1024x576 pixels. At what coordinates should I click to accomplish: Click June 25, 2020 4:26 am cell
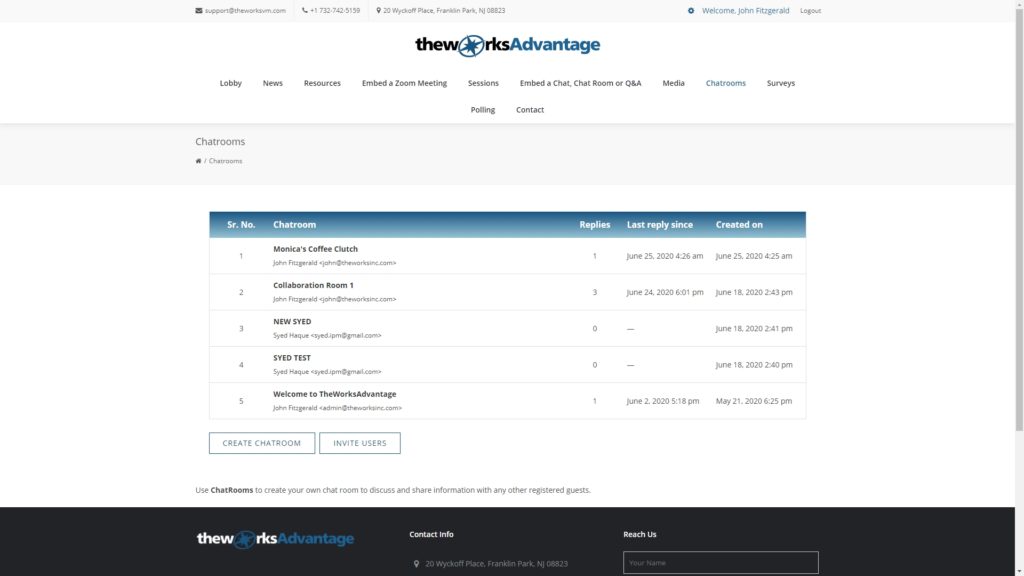pos(665,256)
